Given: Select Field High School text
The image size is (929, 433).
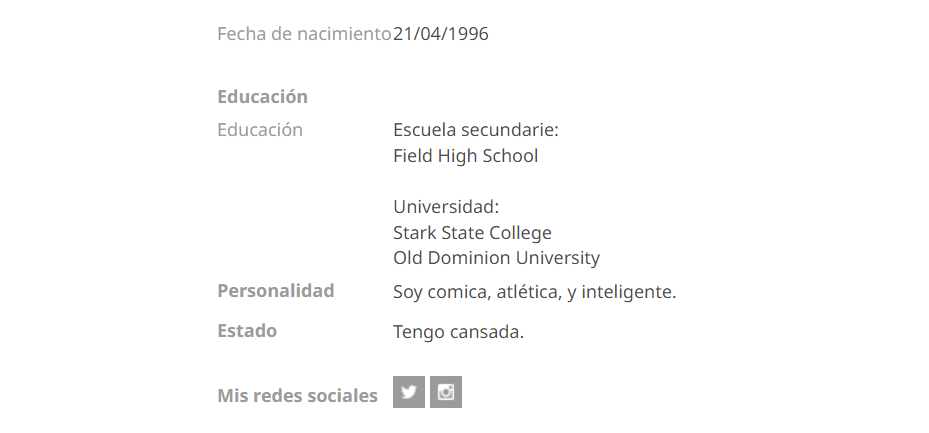Looking at the screenshot, I should point(466,156).
